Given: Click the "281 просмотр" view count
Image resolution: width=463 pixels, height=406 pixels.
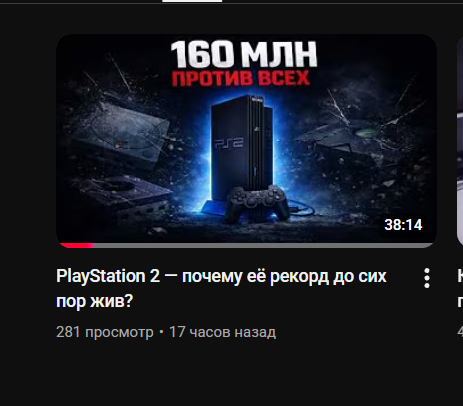Looking at the screenshot, I should tap(105, 332).
